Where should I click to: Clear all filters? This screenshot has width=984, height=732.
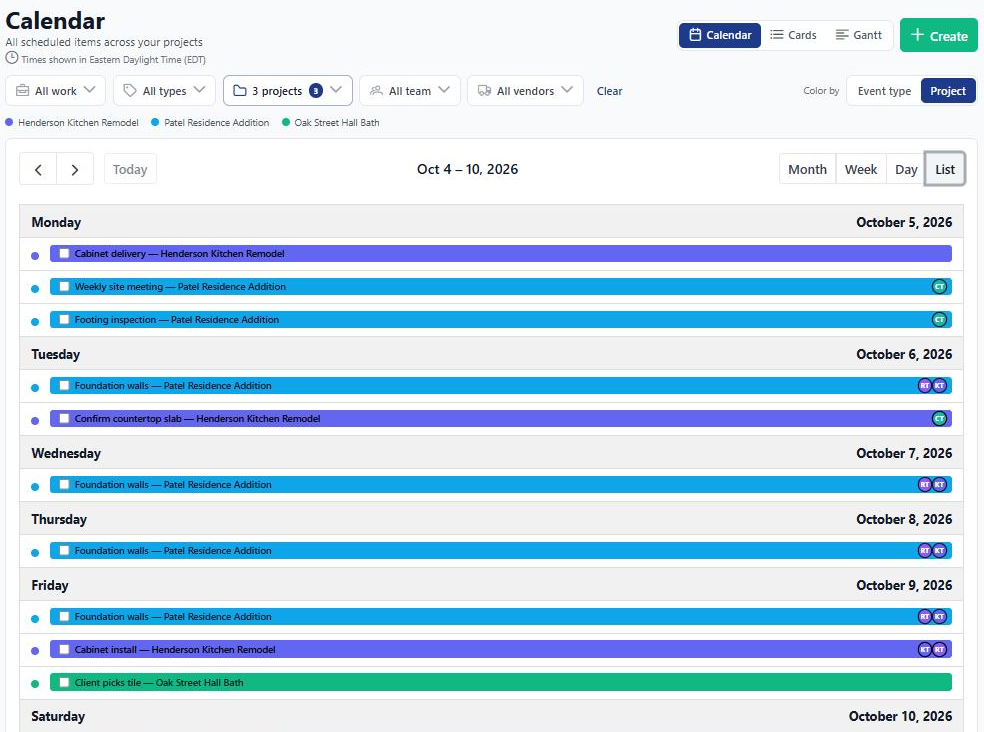click(x=609, y=91)
